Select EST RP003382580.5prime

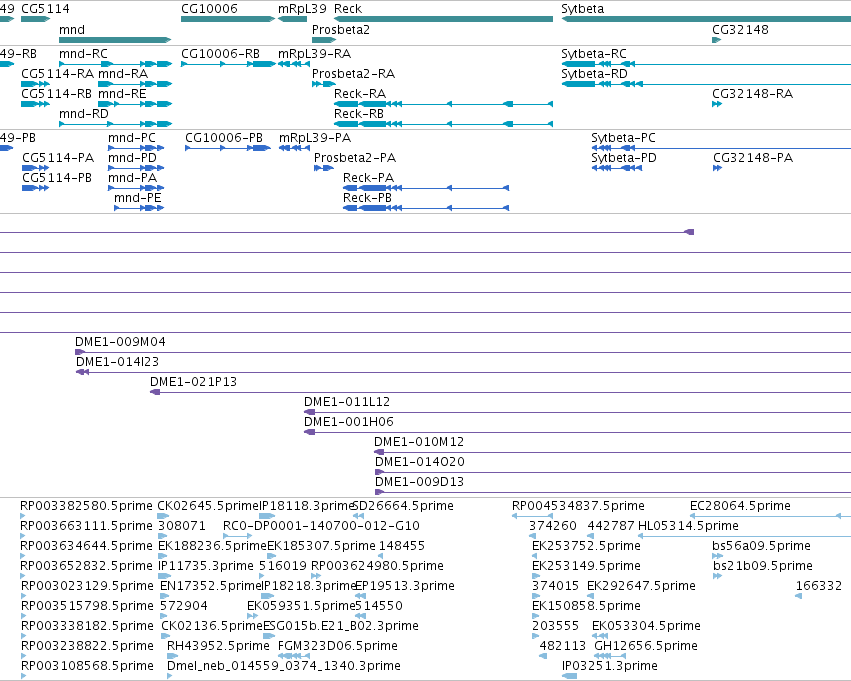(x=86, y=506)
